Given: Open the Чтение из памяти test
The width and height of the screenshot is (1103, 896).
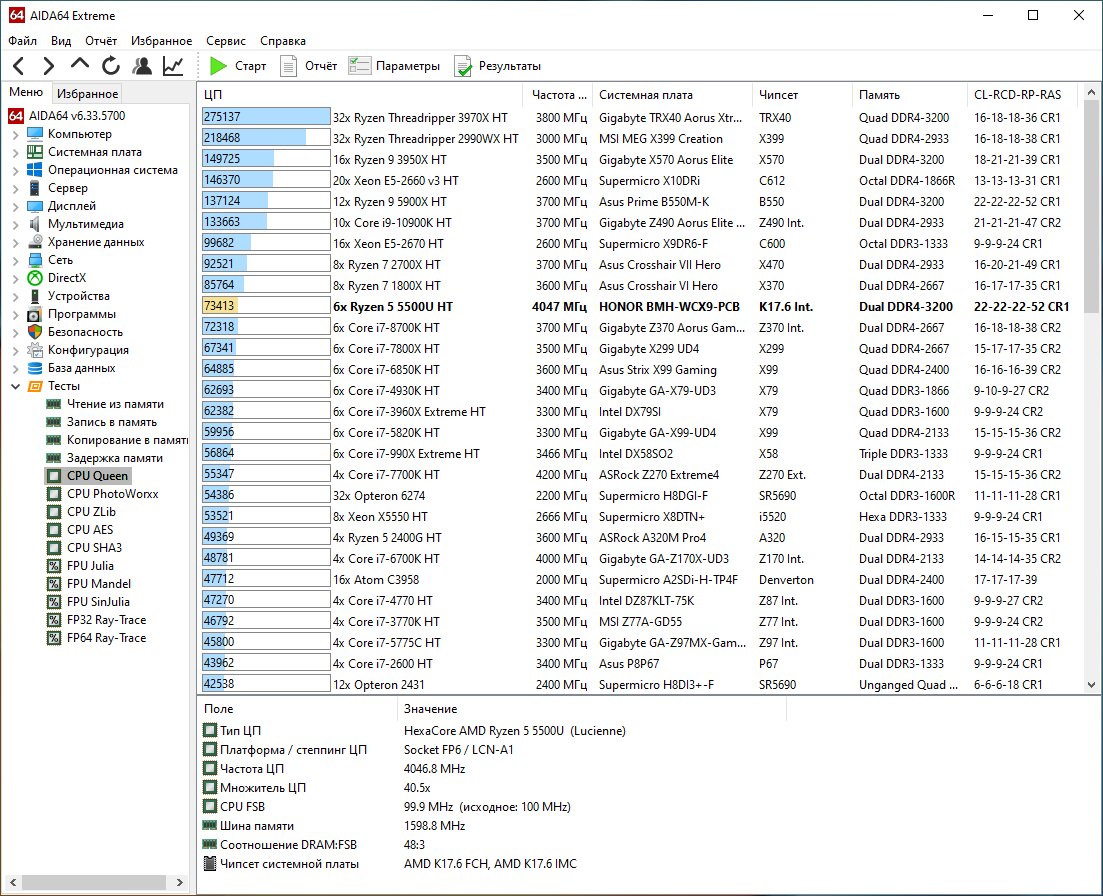Looking at the screenshot, I should (105, 404).
